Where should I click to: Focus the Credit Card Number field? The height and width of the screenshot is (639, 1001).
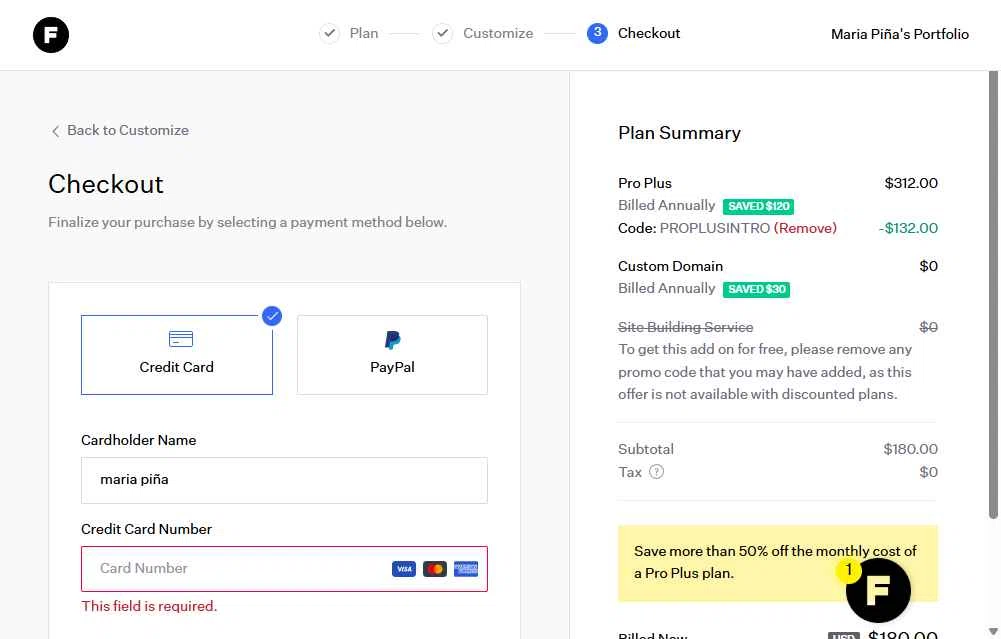coord(284,569)
